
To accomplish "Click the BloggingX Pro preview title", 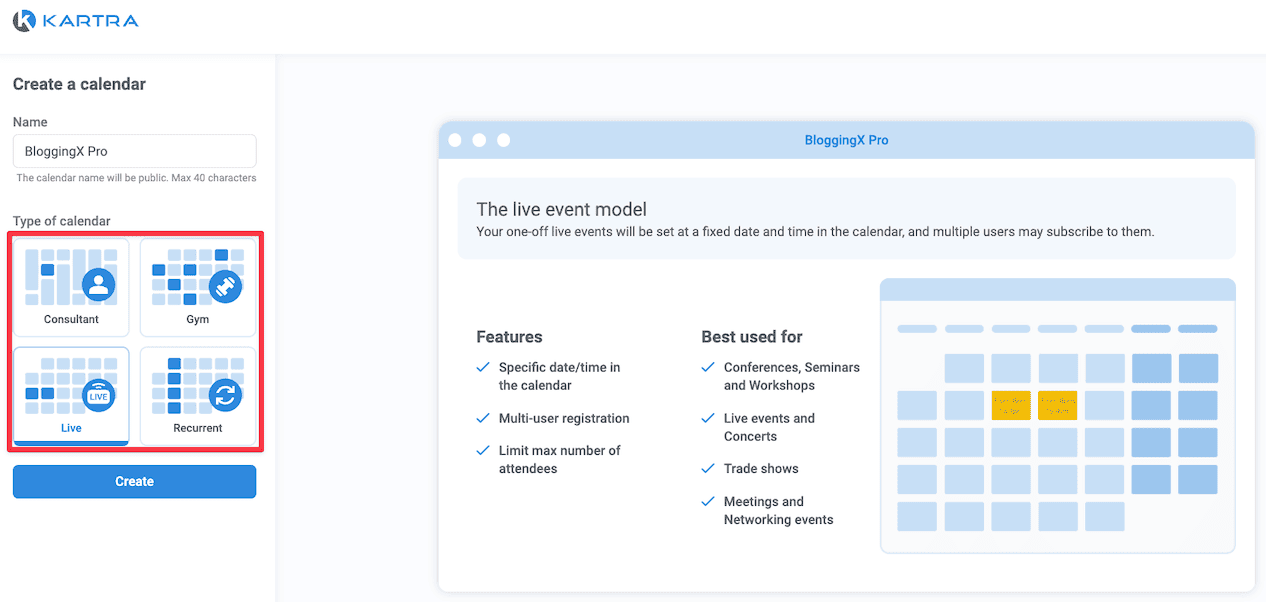I will pyautogui.click(x=846, y=140).
